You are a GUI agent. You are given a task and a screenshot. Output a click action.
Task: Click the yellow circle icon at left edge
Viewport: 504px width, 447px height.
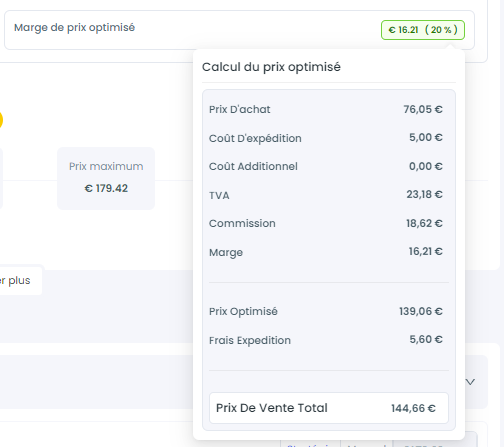1,120
